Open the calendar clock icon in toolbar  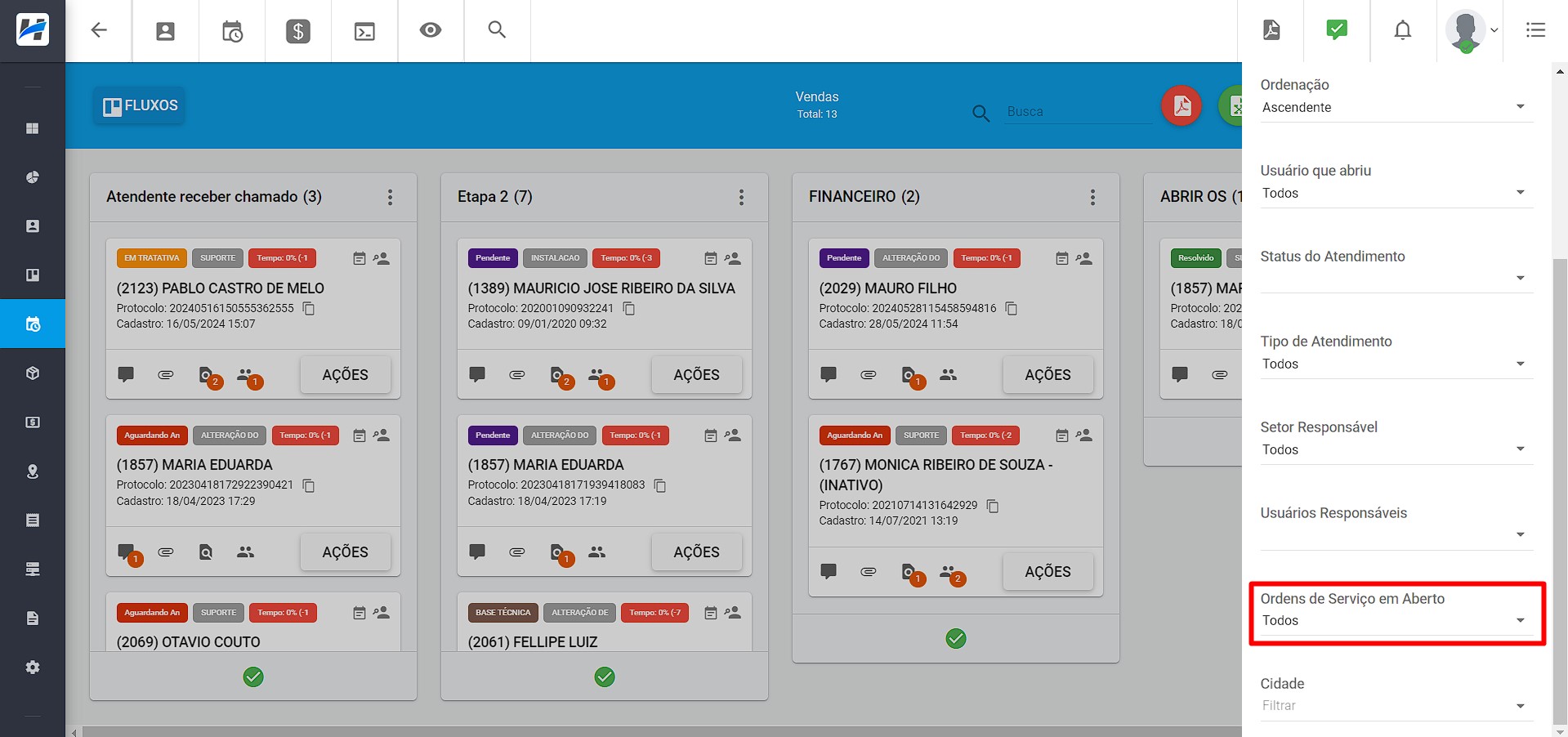pos(232,31)
